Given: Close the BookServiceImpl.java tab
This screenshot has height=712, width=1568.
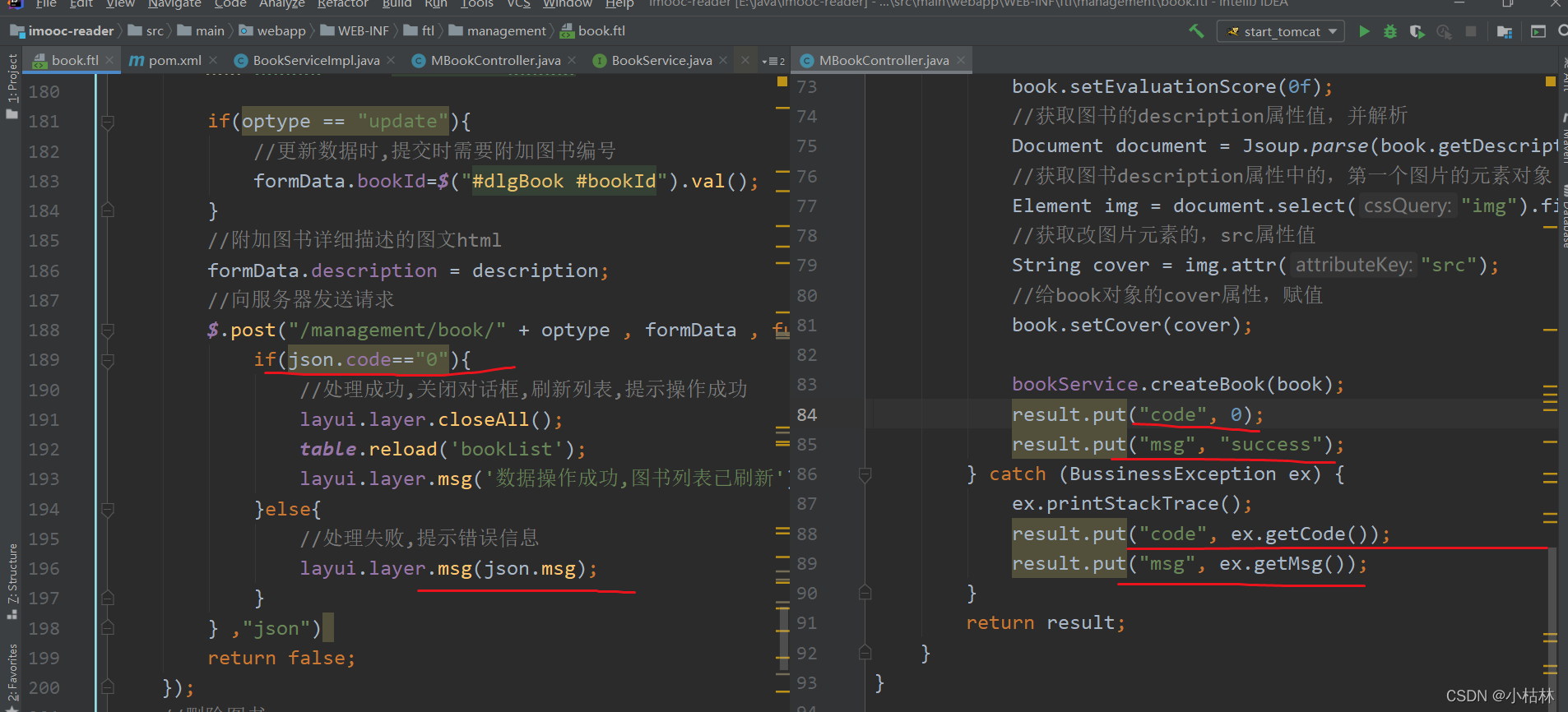Looking at the screenshot, I should click(391, 60).
